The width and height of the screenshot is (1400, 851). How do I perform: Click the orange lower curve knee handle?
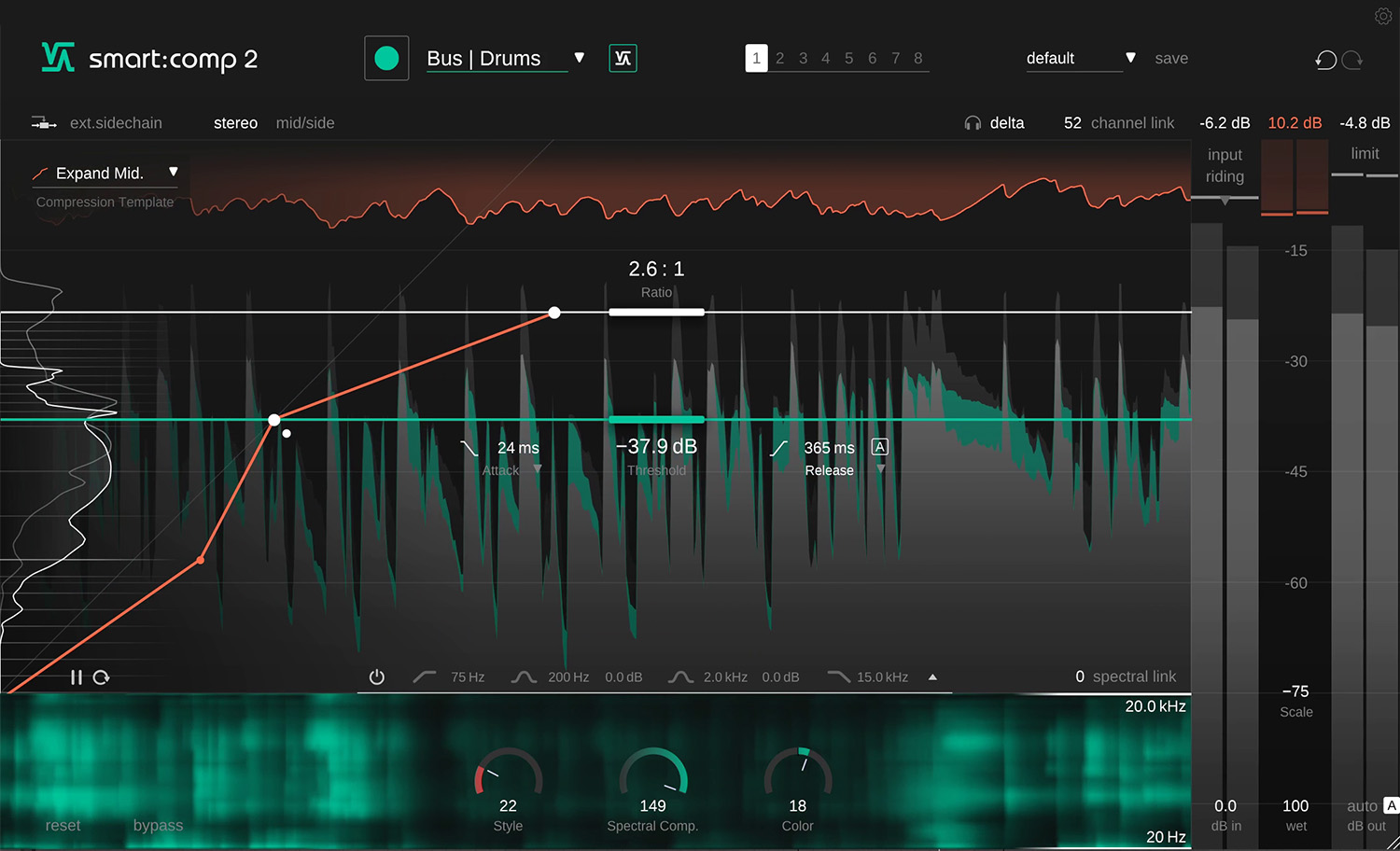[201, 560]
